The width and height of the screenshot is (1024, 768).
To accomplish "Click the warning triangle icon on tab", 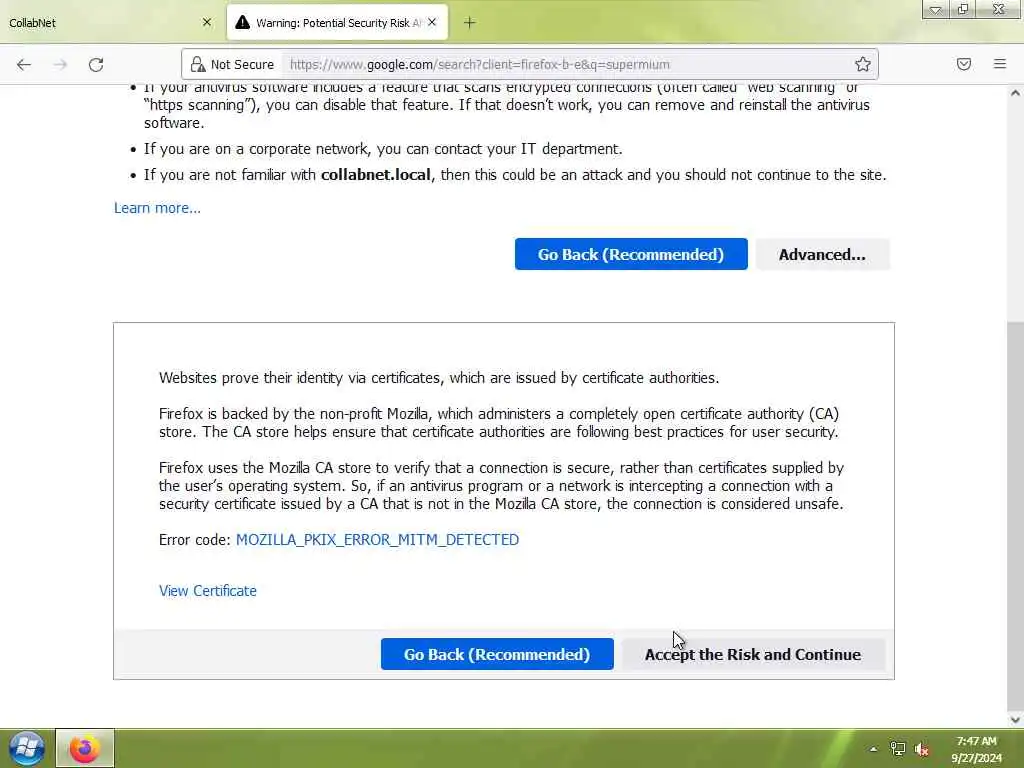I will click(242, 23).
